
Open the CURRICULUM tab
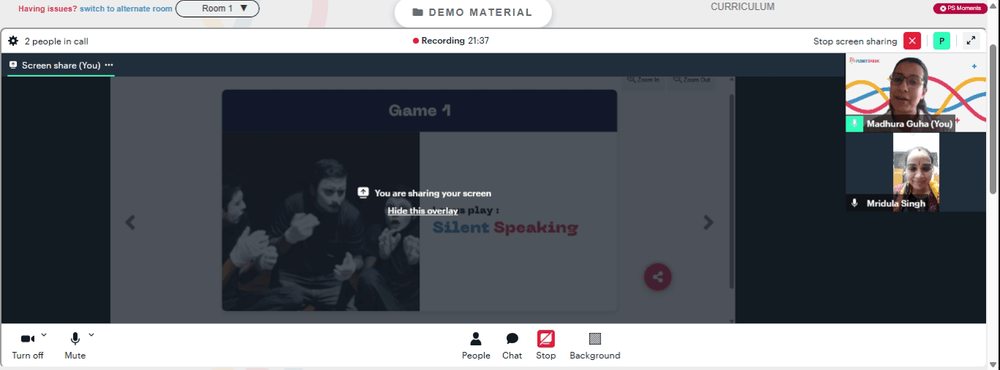click(742, 7)
